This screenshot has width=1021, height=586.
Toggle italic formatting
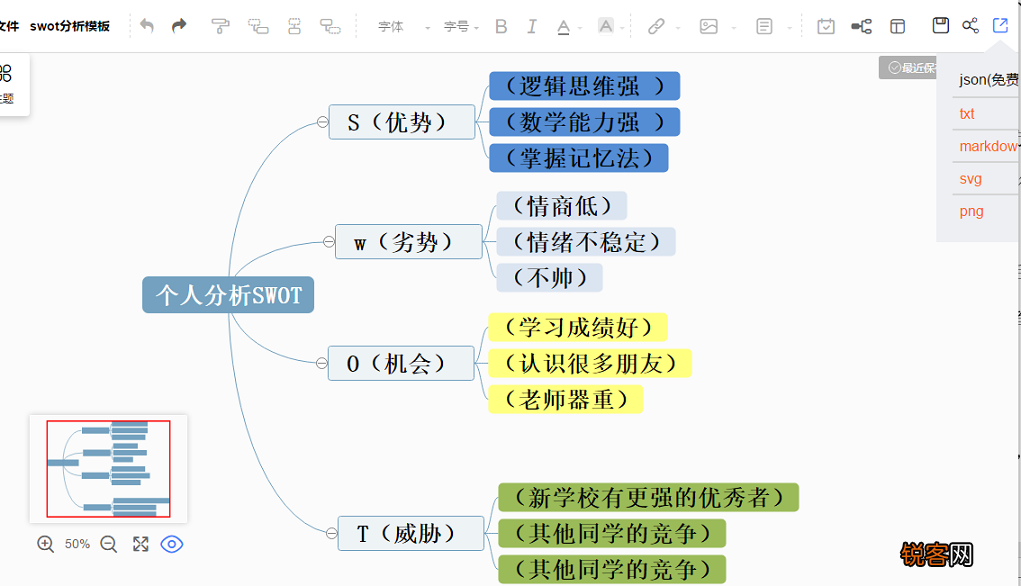532,26
